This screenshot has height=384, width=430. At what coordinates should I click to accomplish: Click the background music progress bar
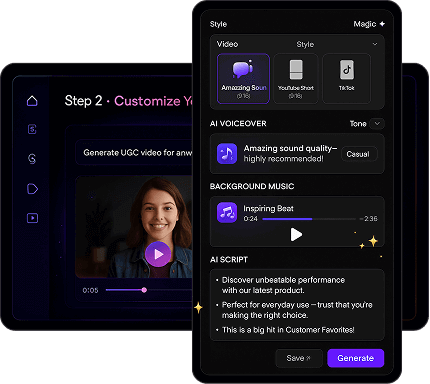tap(309, 219)
